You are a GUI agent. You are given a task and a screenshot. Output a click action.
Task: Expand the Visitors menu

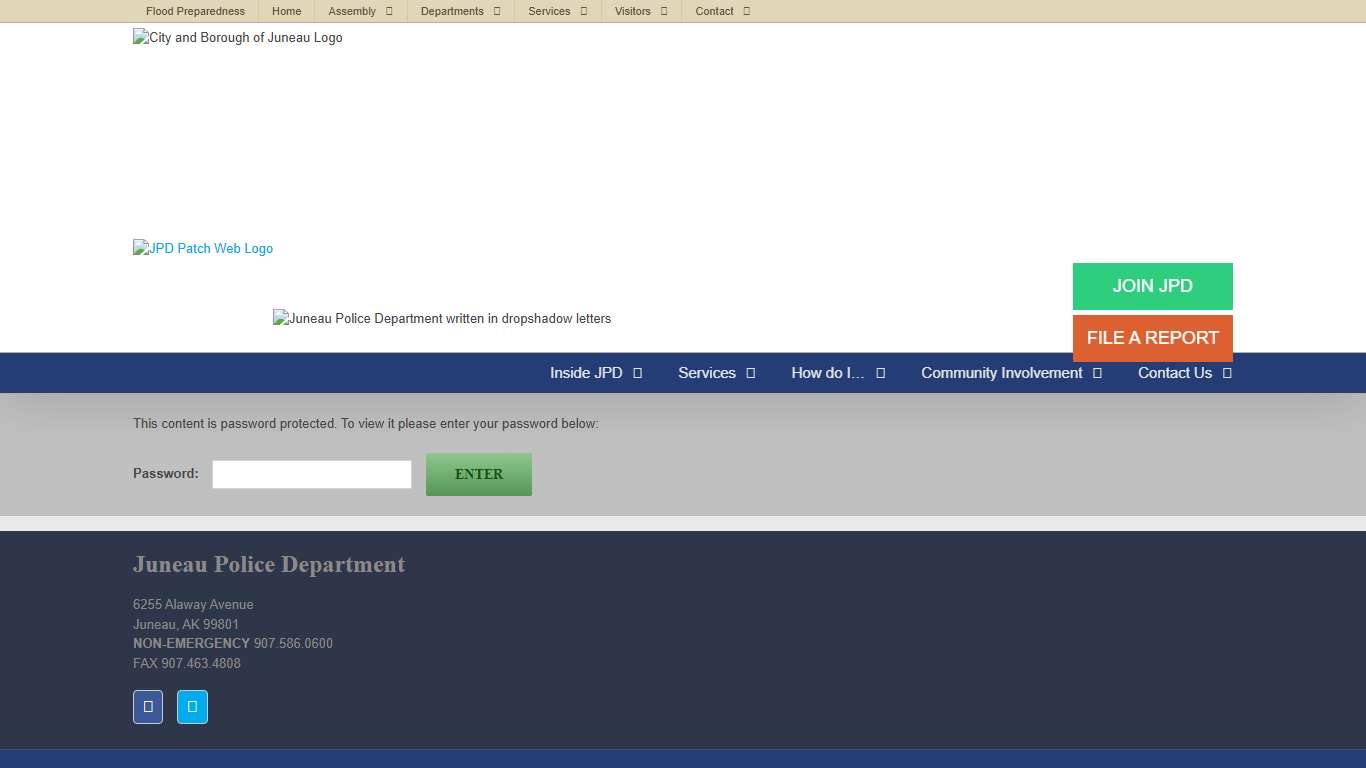pyautogui.click(x=640, y=11)
